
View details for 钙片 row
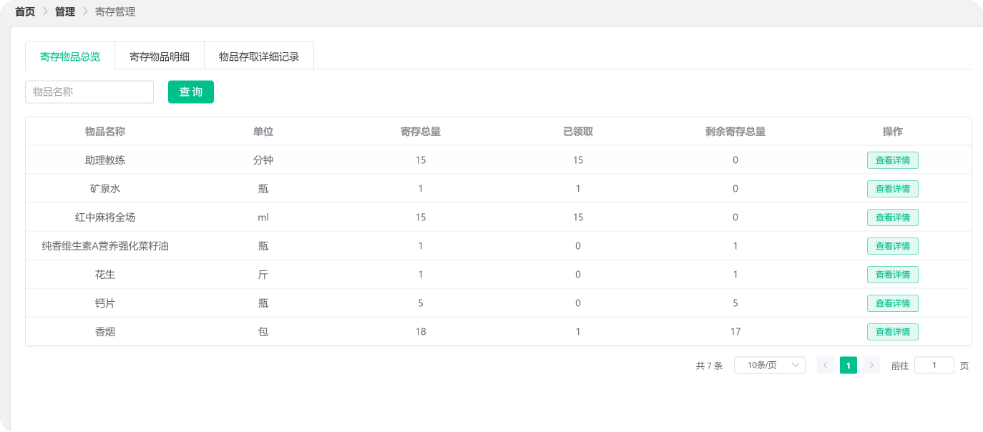pyautogui.click(x=892, y=303)
